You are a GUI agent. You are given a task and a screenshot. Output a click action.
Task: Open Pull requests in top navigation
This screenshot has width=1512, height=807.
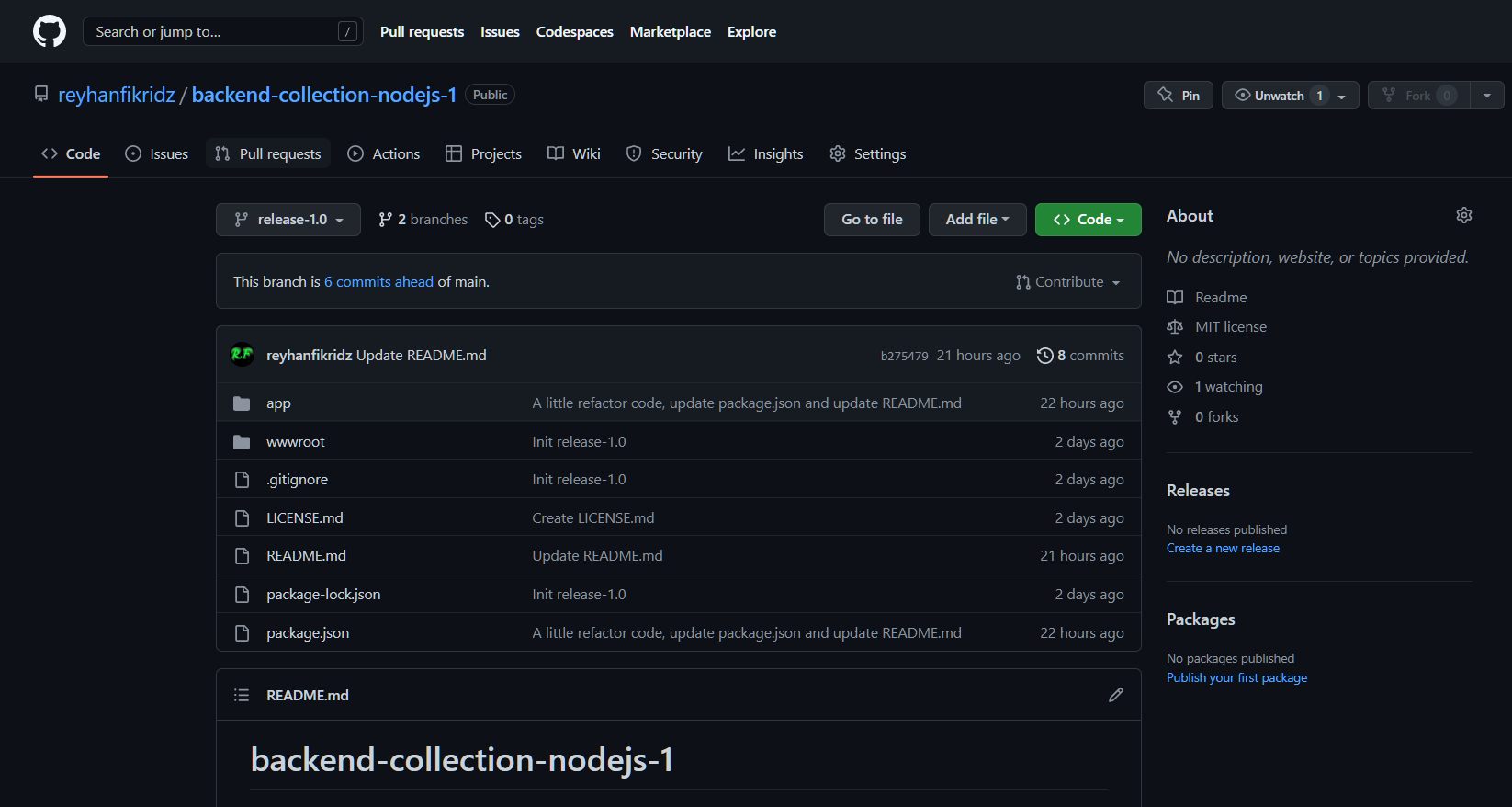(423, 31)
